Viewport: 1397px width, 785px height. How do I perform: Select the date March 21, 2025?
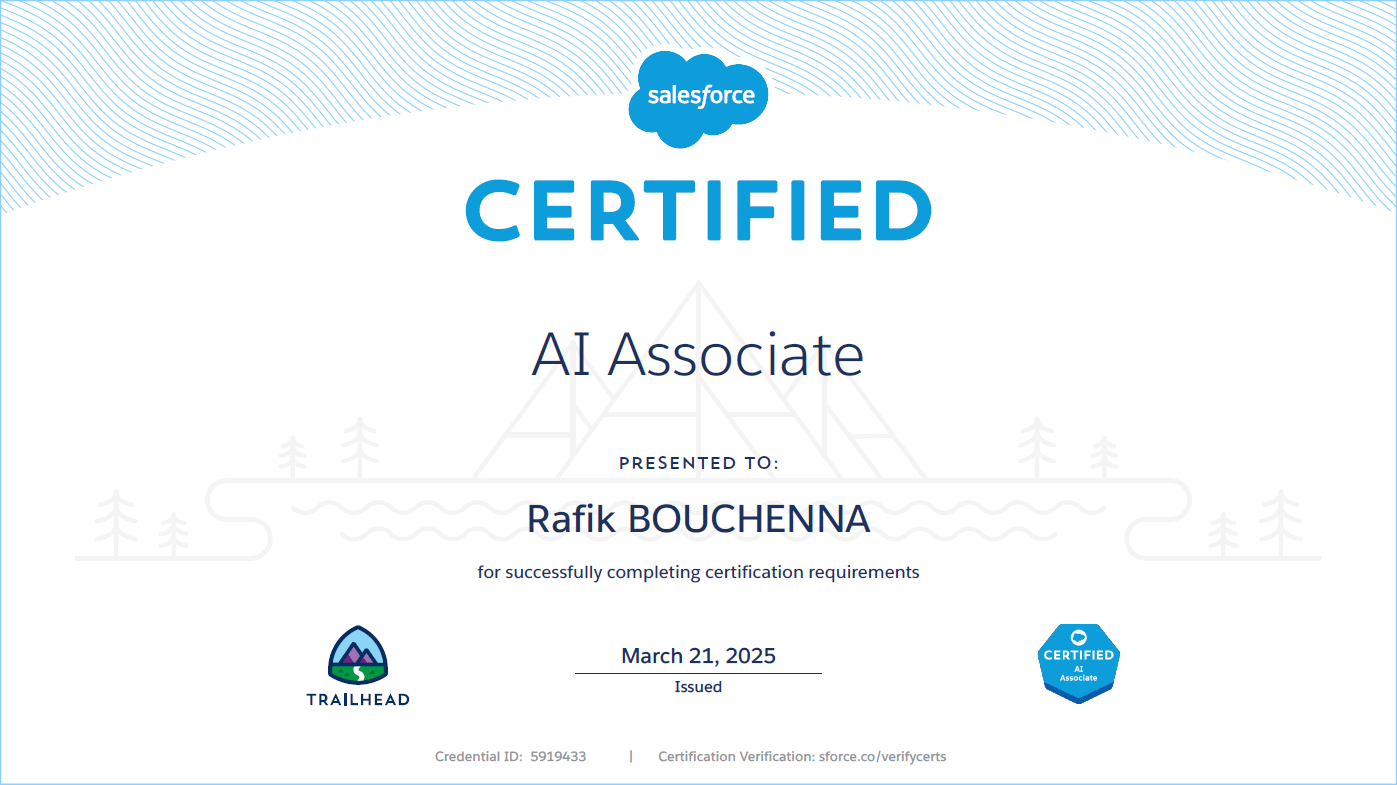click(x=698, y=656)
